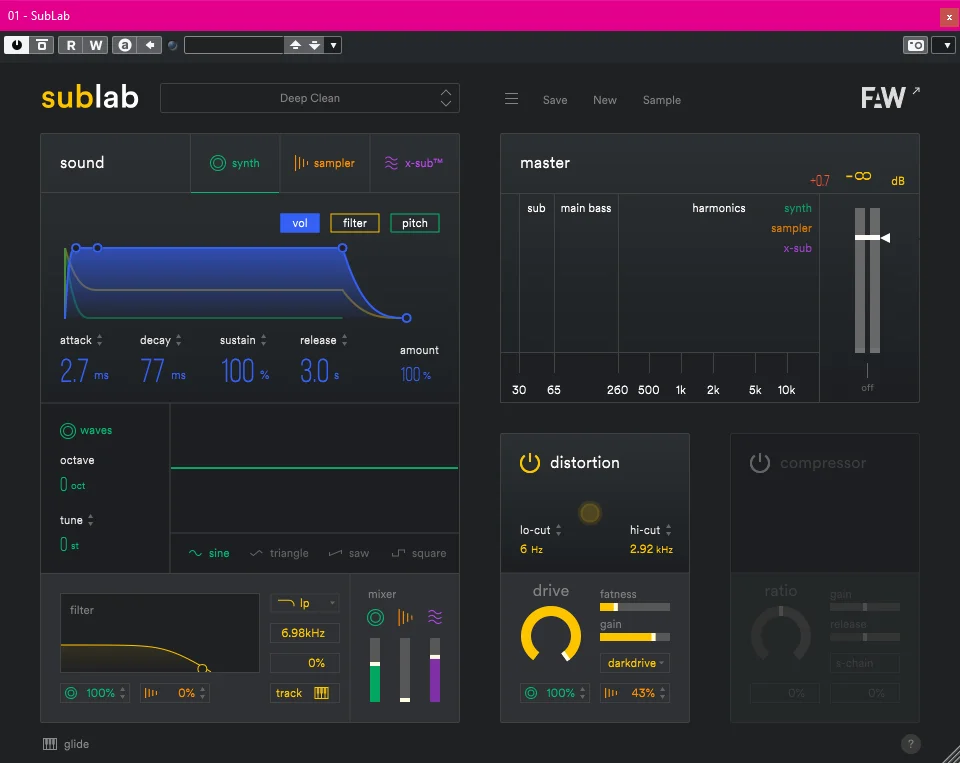960x763 pixels.
Task: Select the triangle waveform
Action: tap(279, 553)
